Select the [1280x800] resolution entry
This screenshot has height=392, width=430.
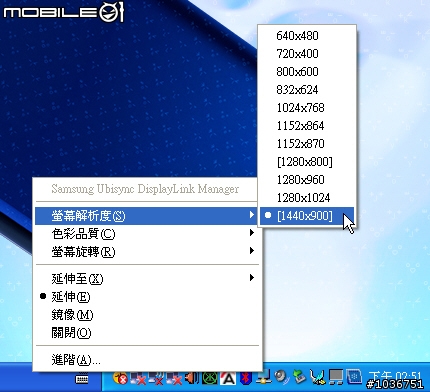pyautogui.click(x=307, y=162)
